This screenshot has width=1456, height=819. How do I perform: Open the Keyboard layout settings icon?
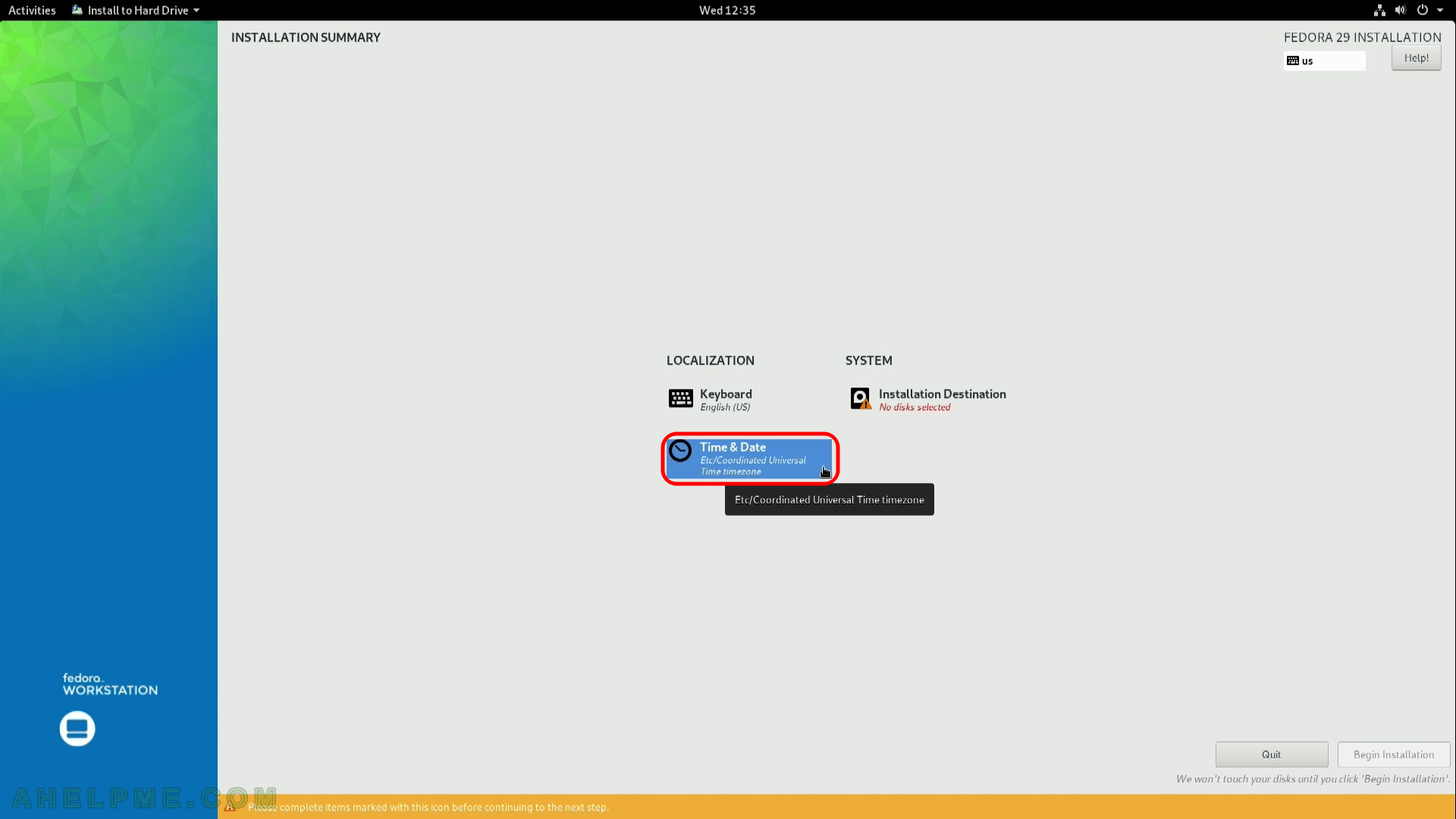[x=680, y=399]
